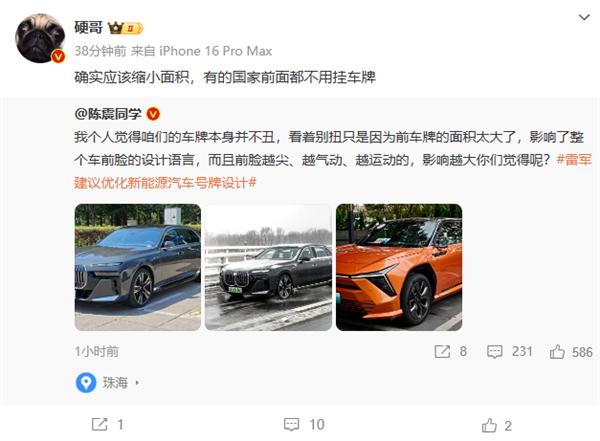Open the 雷军建议优化新能源汽车号牌设计 hashtag topic

pyautogui.click(x=333, y=171)
